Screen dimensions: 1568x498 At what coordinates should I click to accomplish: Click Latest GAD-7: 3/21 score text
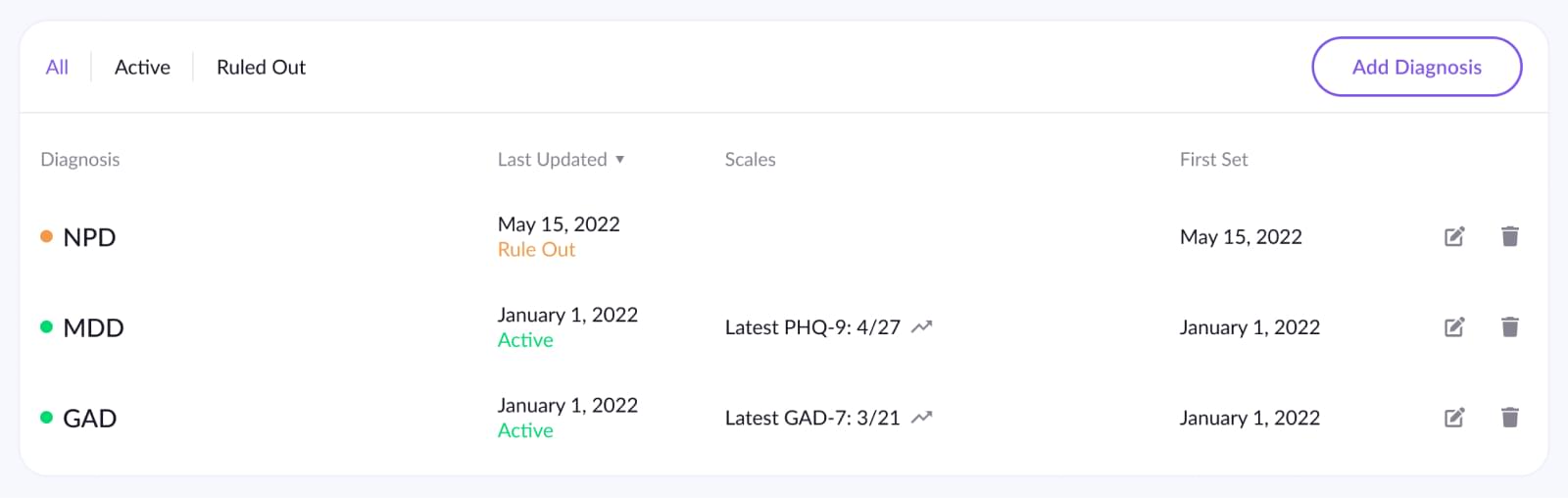812,418
